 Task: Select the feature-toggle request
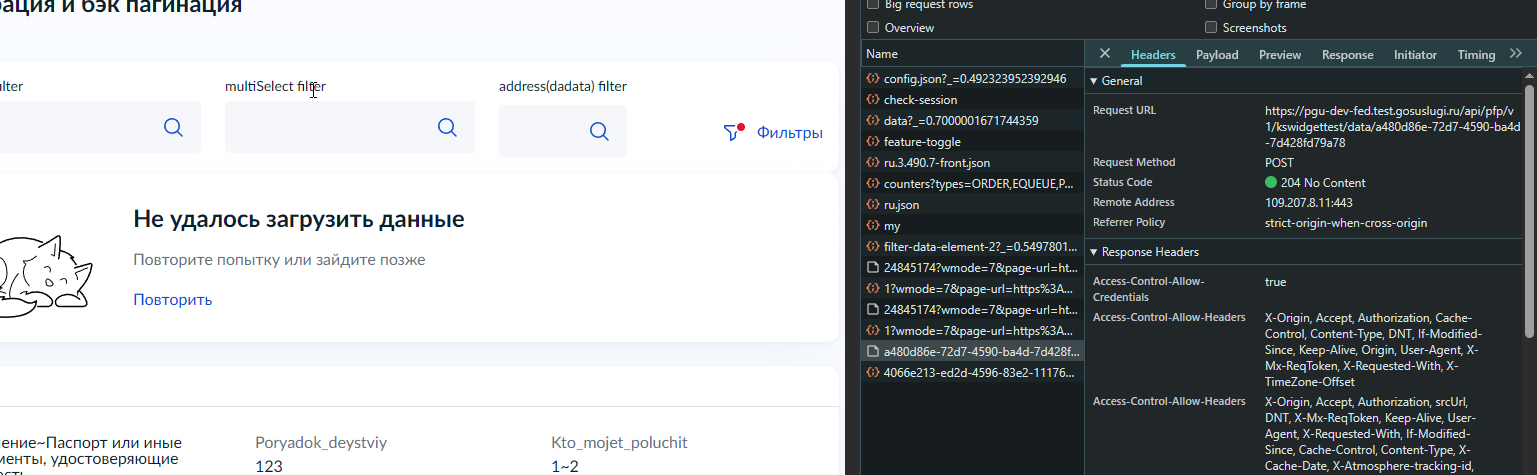click(x=972, y=141)
